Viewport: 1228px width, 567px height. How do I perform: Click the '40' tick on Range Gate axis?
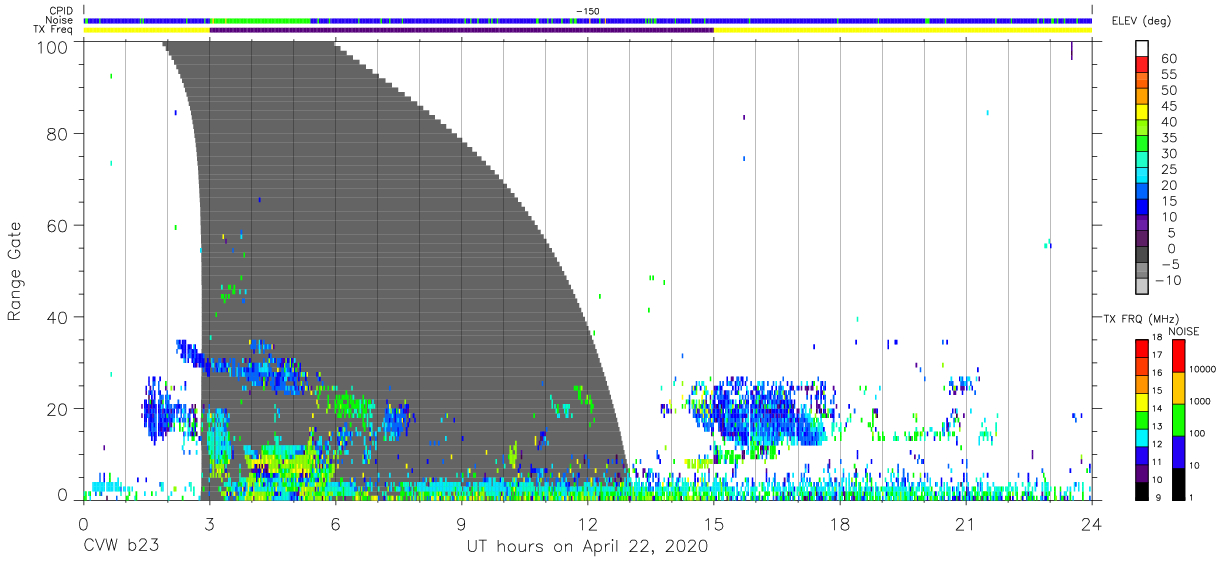[58, 317]
